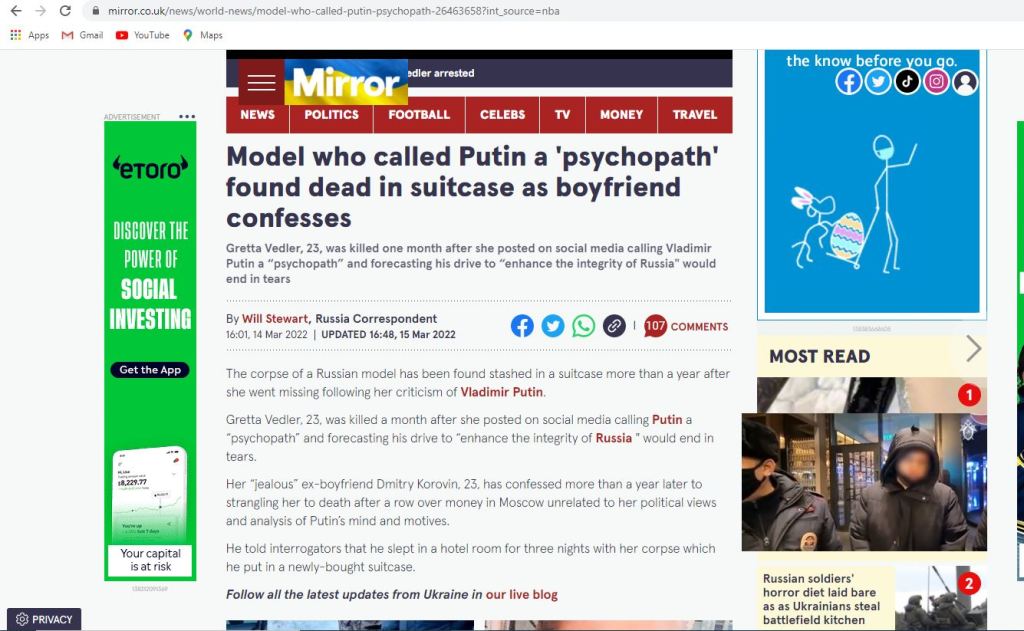
Task: Open Mirror's TikTok page icon
Action: [906, 82]
